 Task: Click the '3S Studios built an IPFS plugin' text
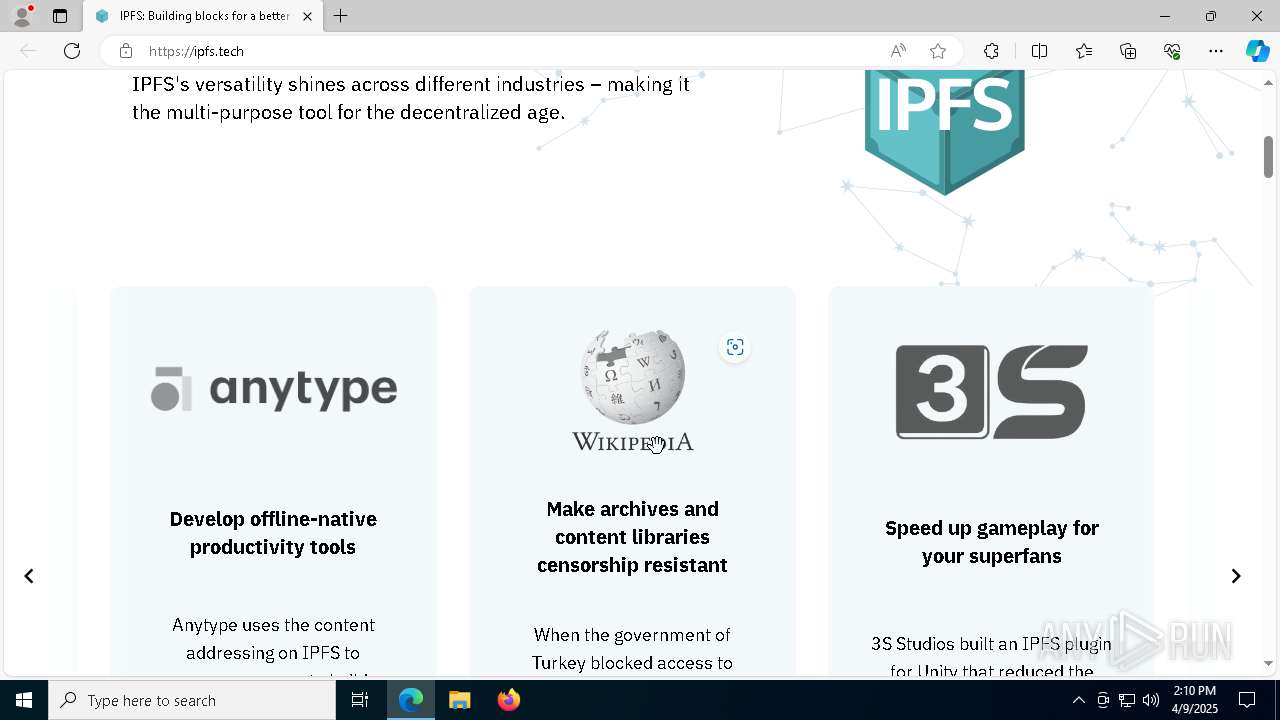[x=992, y=657]
